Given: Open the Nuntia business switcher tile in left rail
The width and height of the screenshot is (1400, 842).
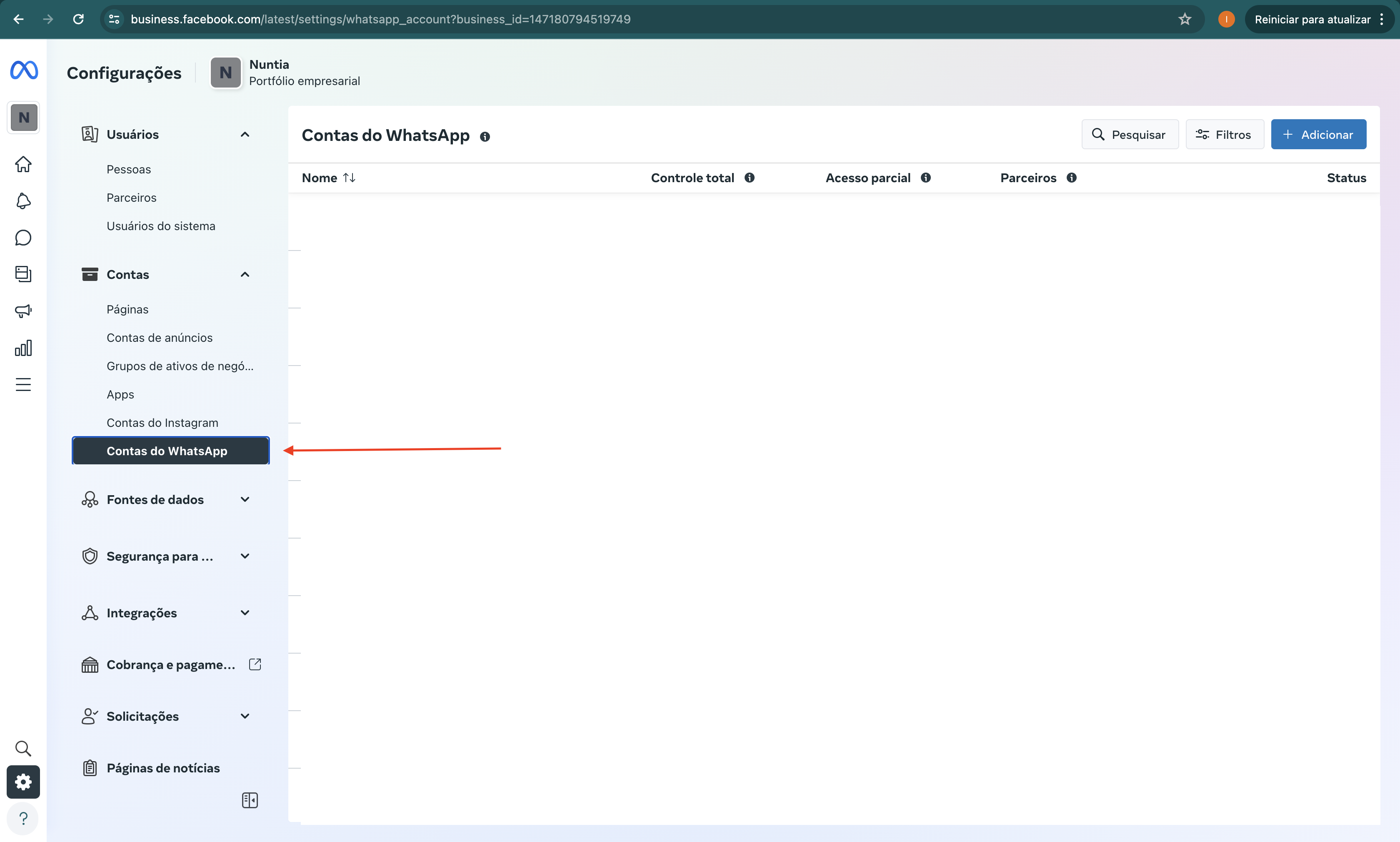Looking at the screenshot, I should point(24,118).
